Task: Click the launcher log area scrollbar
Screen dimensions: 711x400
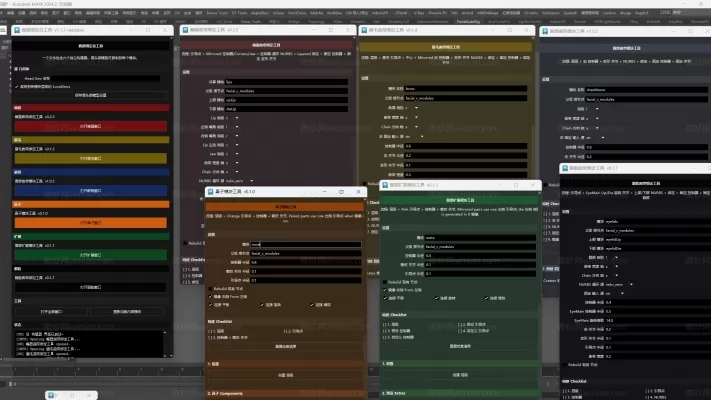Action: point(165,343)
